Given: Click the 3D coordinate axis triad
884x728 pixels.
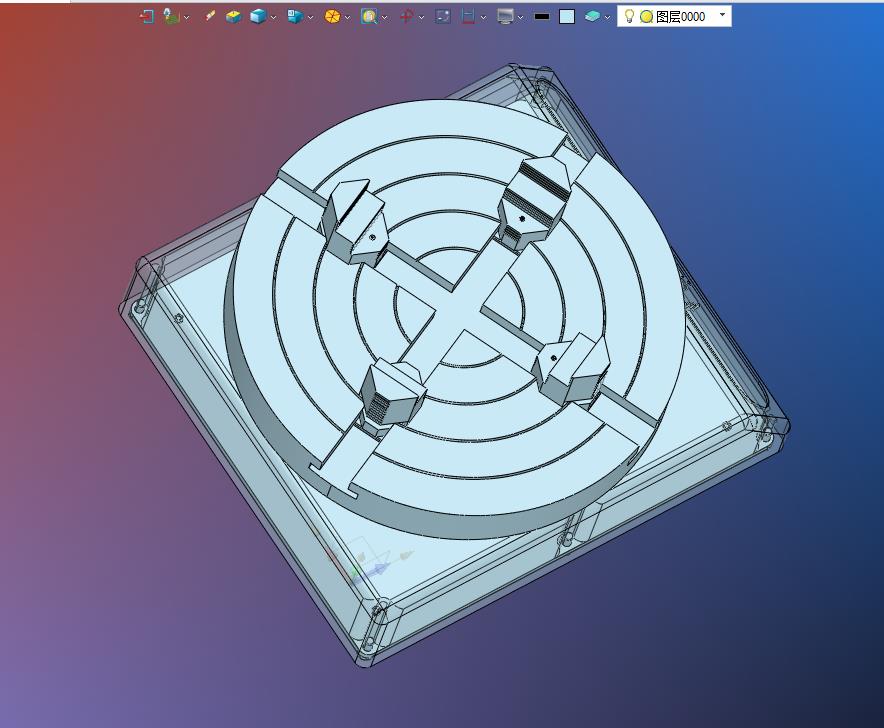Looking at the screenshot, I should [369, 564].
